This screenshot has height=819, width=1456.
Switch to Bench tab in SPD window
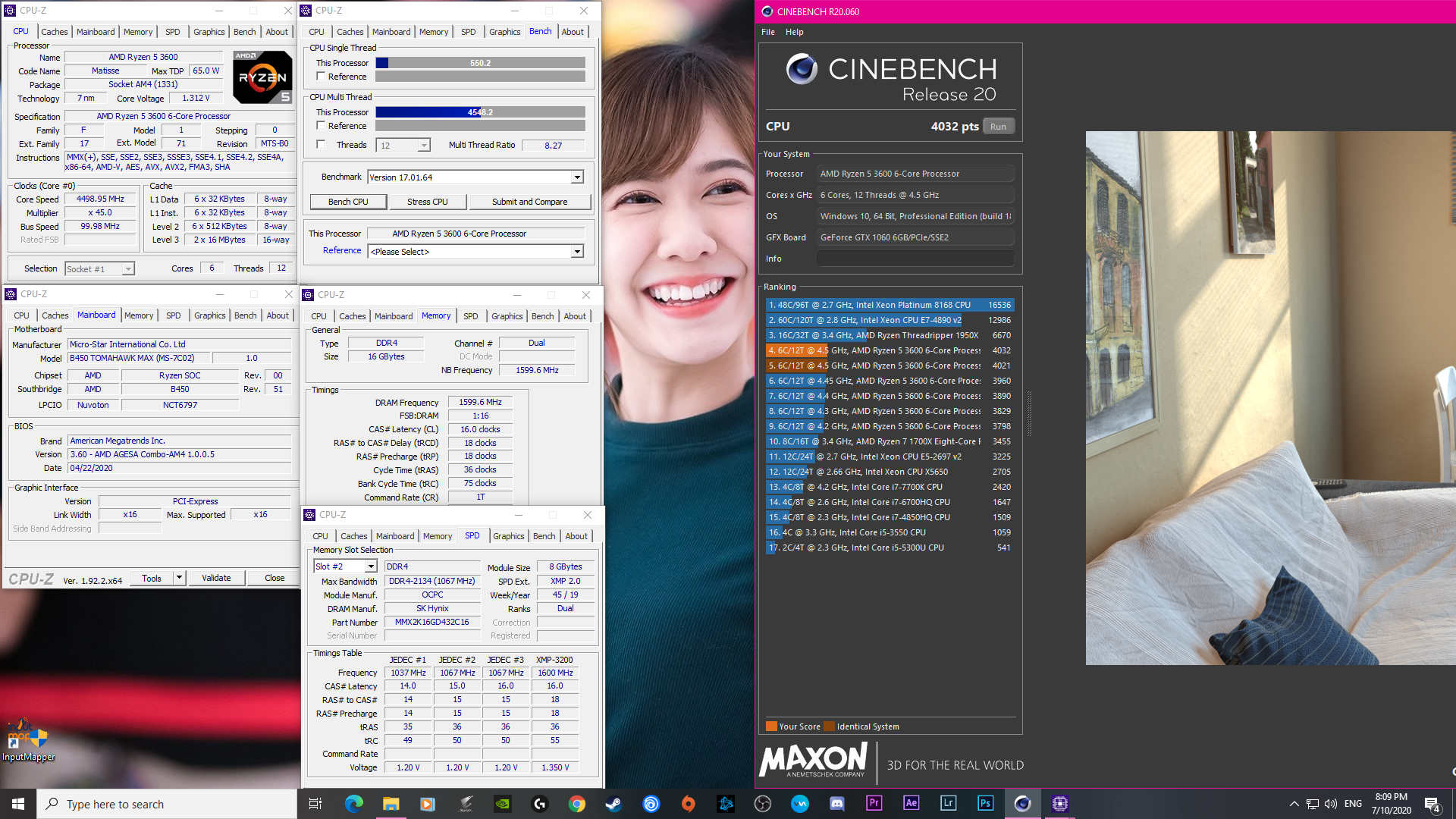(544, 536)
